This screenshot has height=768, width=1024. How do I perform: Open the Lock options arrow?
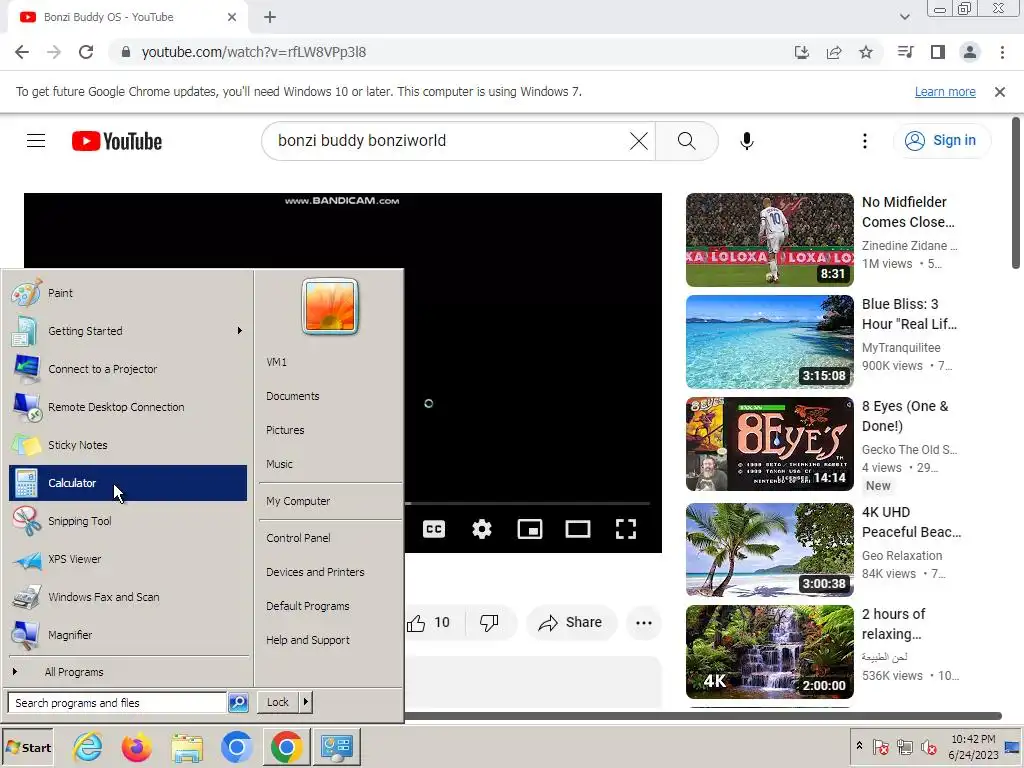tap(306, 702)
